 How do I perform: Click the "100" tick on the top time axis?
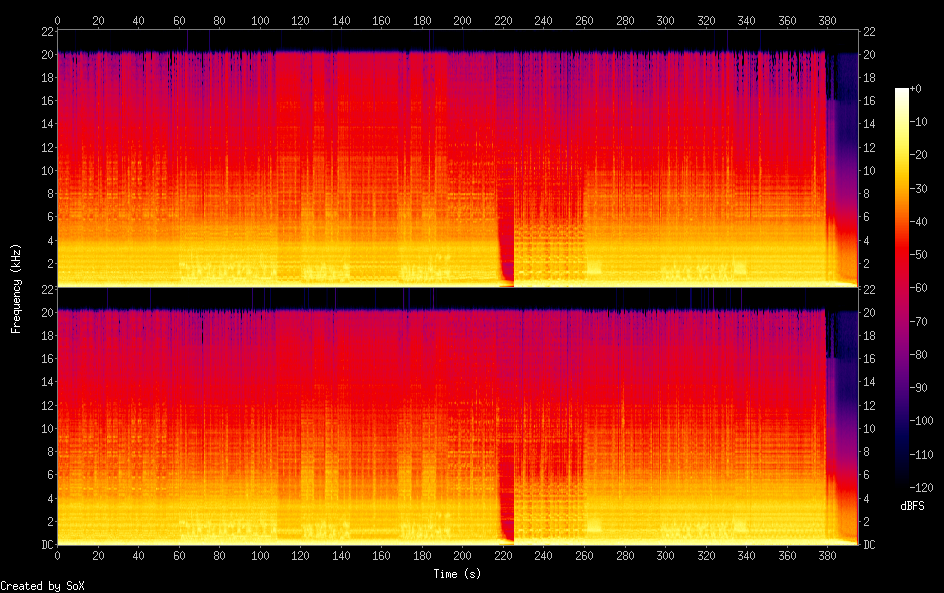click(x=260, y=20)
